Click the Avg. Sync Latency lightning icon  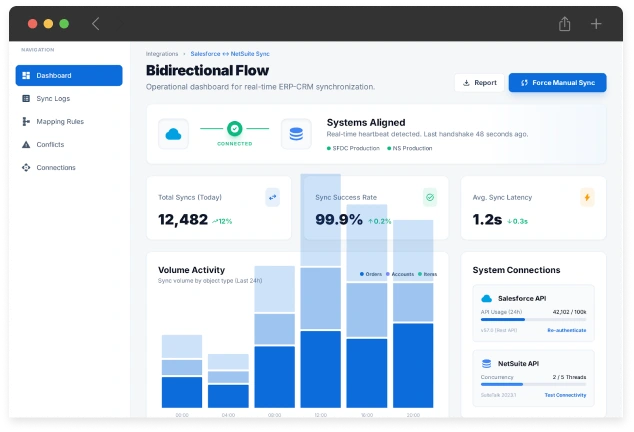click(587, 197)
